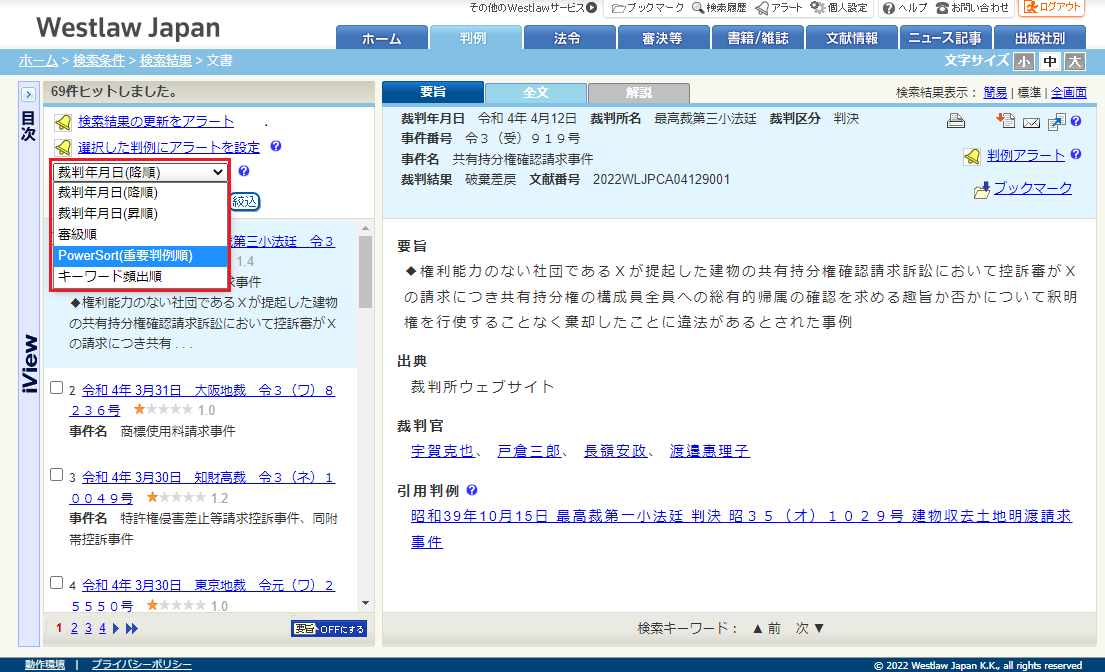Expand the 目次 sidebar arrow
This screenshot has height=672, width=1105.
pos(28,94)
